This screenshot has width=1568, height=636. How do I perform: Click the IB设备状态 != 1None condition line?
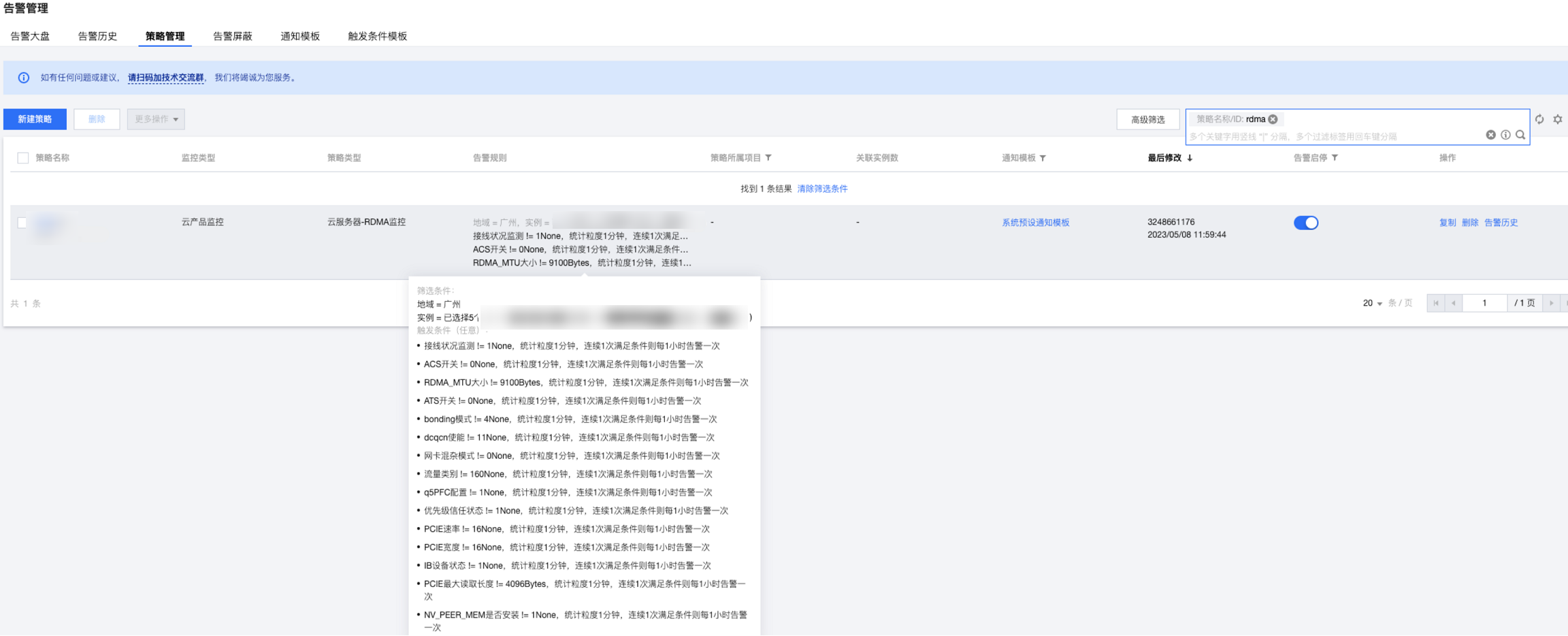click(x=568, y=566)
